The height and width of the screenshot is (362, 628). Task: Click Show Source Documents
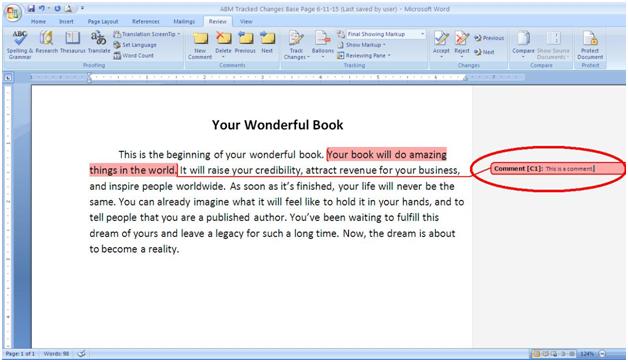[553, 44]
